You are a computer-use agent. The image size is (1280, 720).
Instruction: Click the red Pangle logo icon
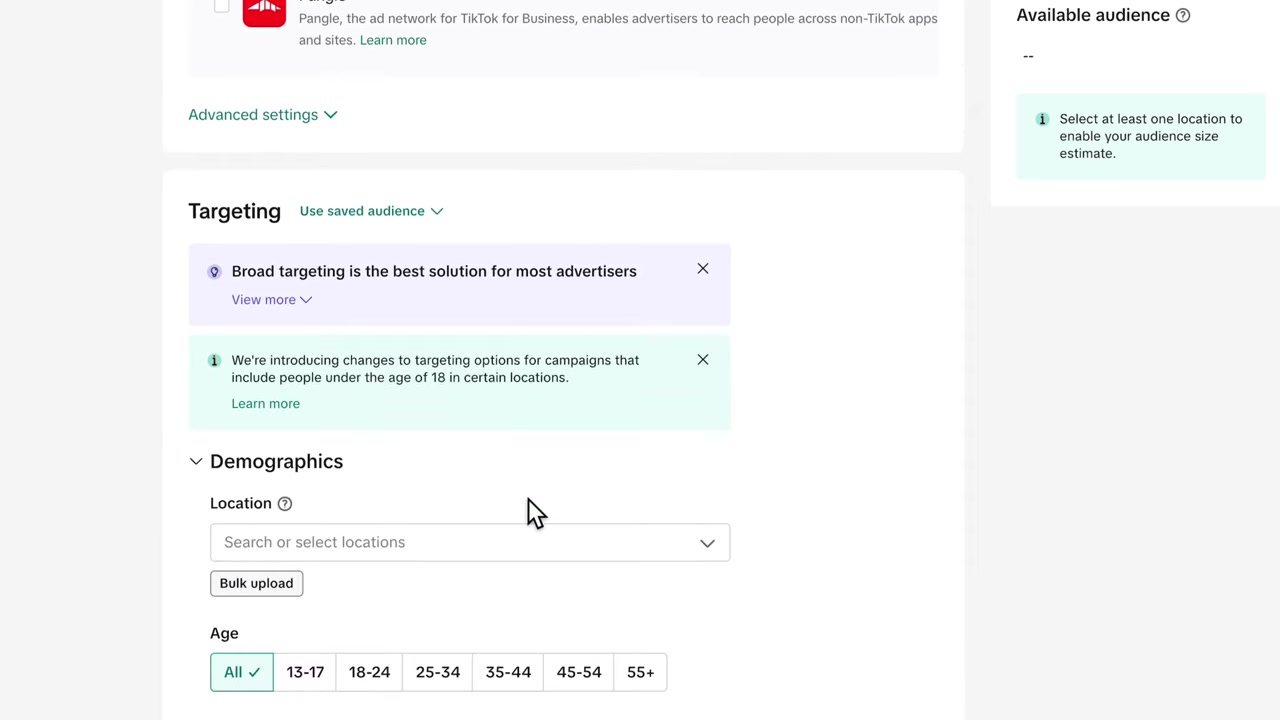264,11
